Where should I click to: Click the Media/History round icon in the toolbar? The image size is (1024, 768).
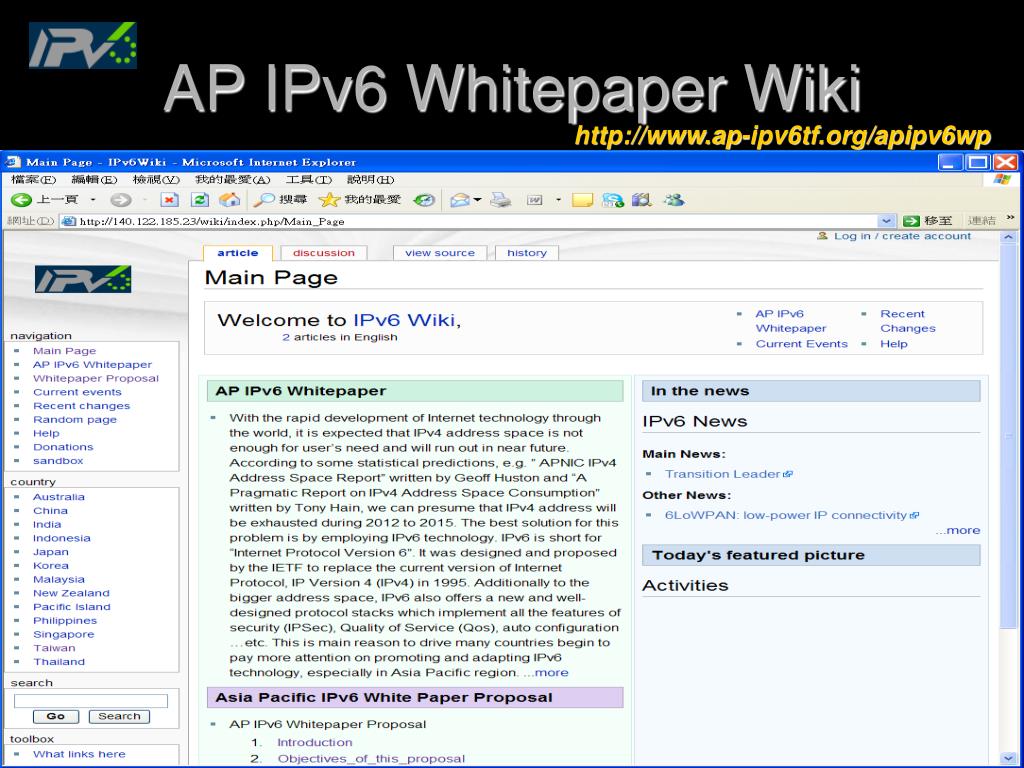coord(424,200)
